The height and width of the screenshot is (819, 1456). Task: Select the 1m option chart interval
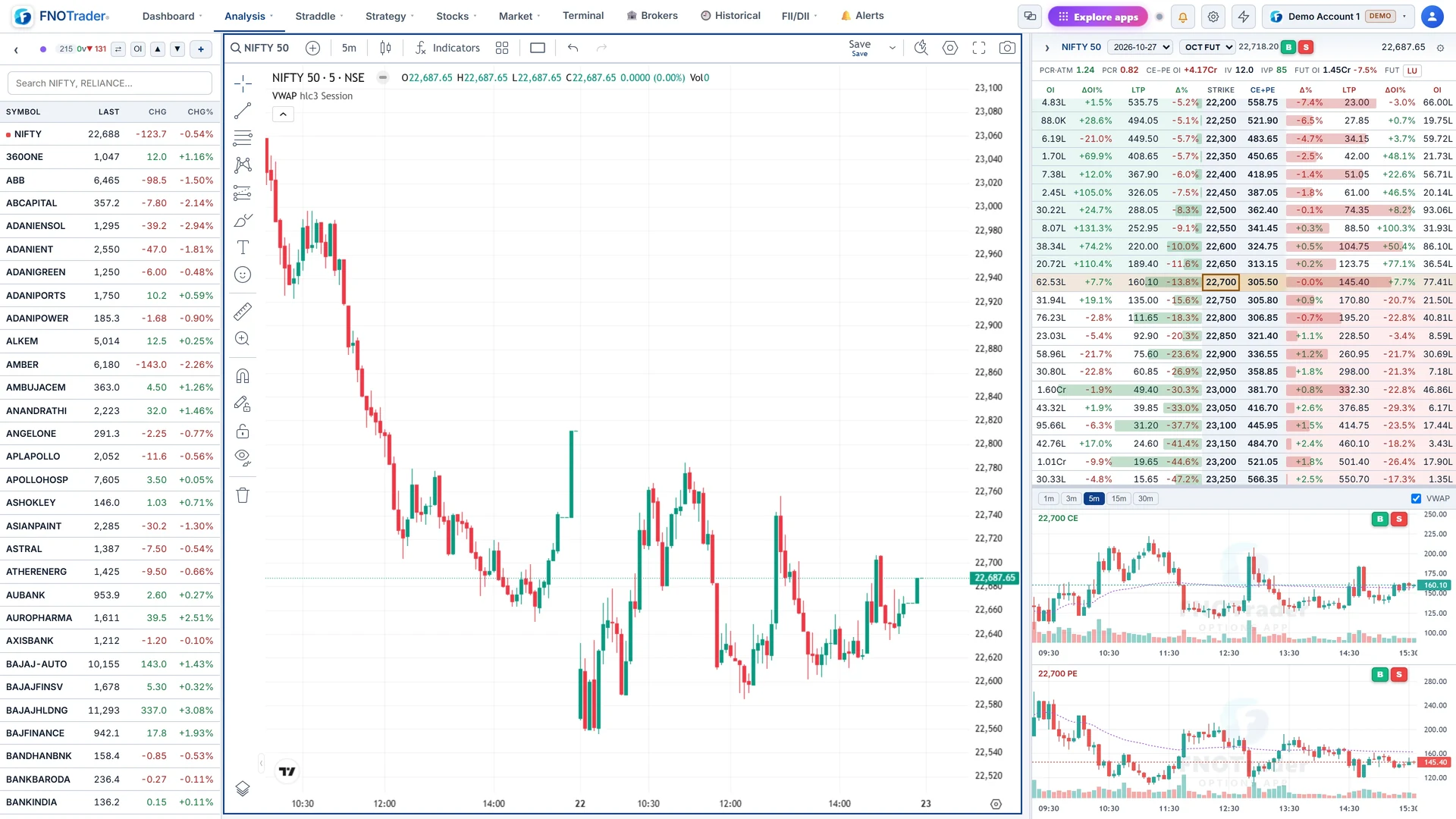click(x=1049, y=499)
